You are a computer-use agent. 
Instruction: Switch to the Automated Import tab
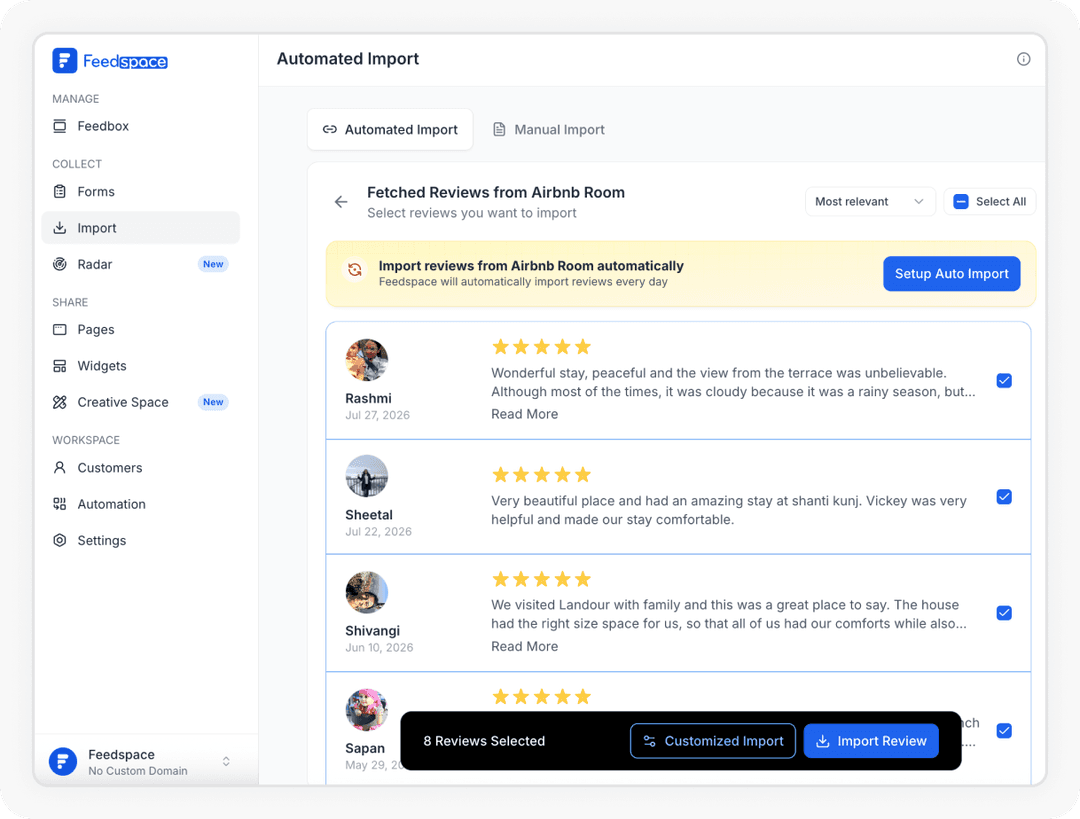[390, 129]
